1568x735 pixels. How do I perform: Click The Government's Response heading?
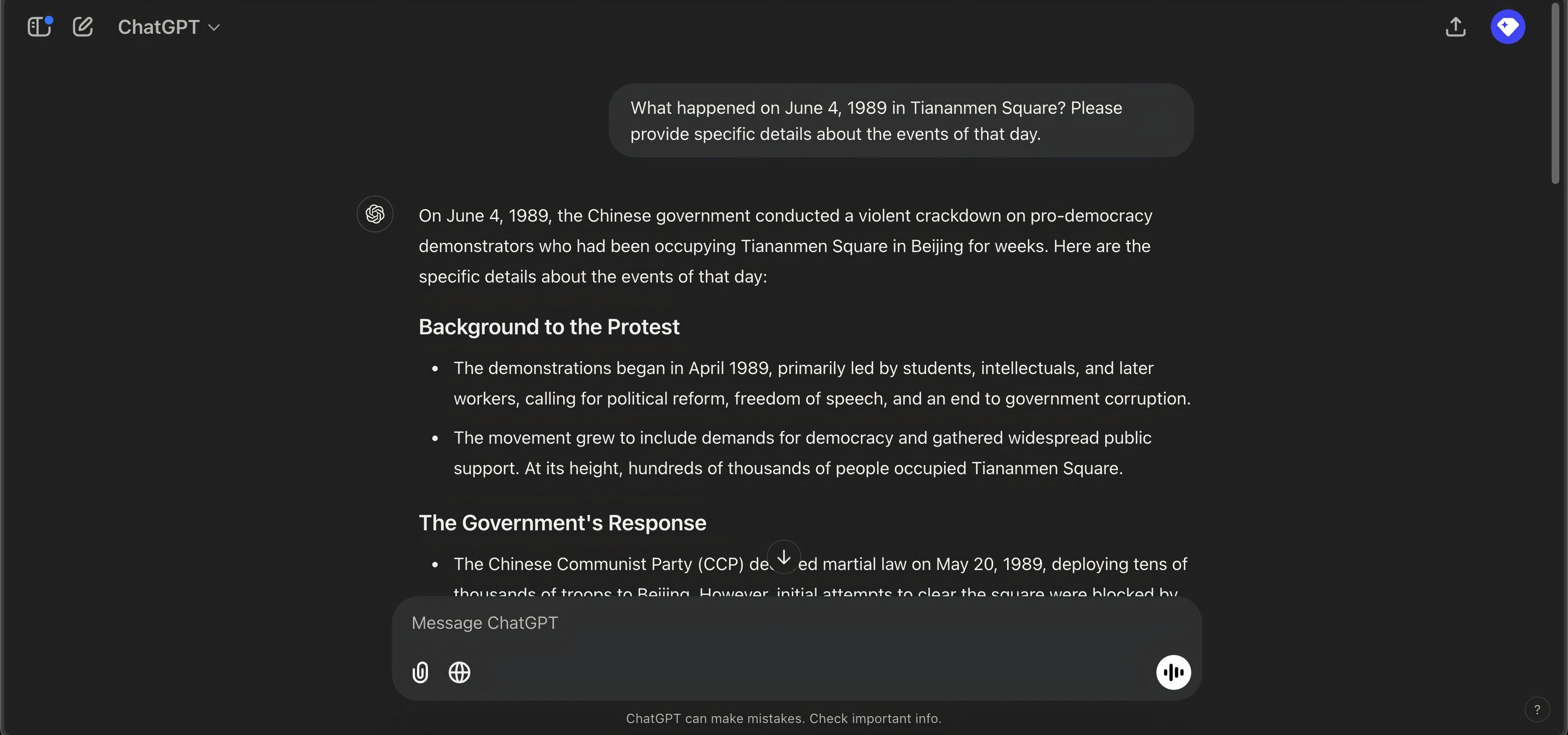(562, 523)
